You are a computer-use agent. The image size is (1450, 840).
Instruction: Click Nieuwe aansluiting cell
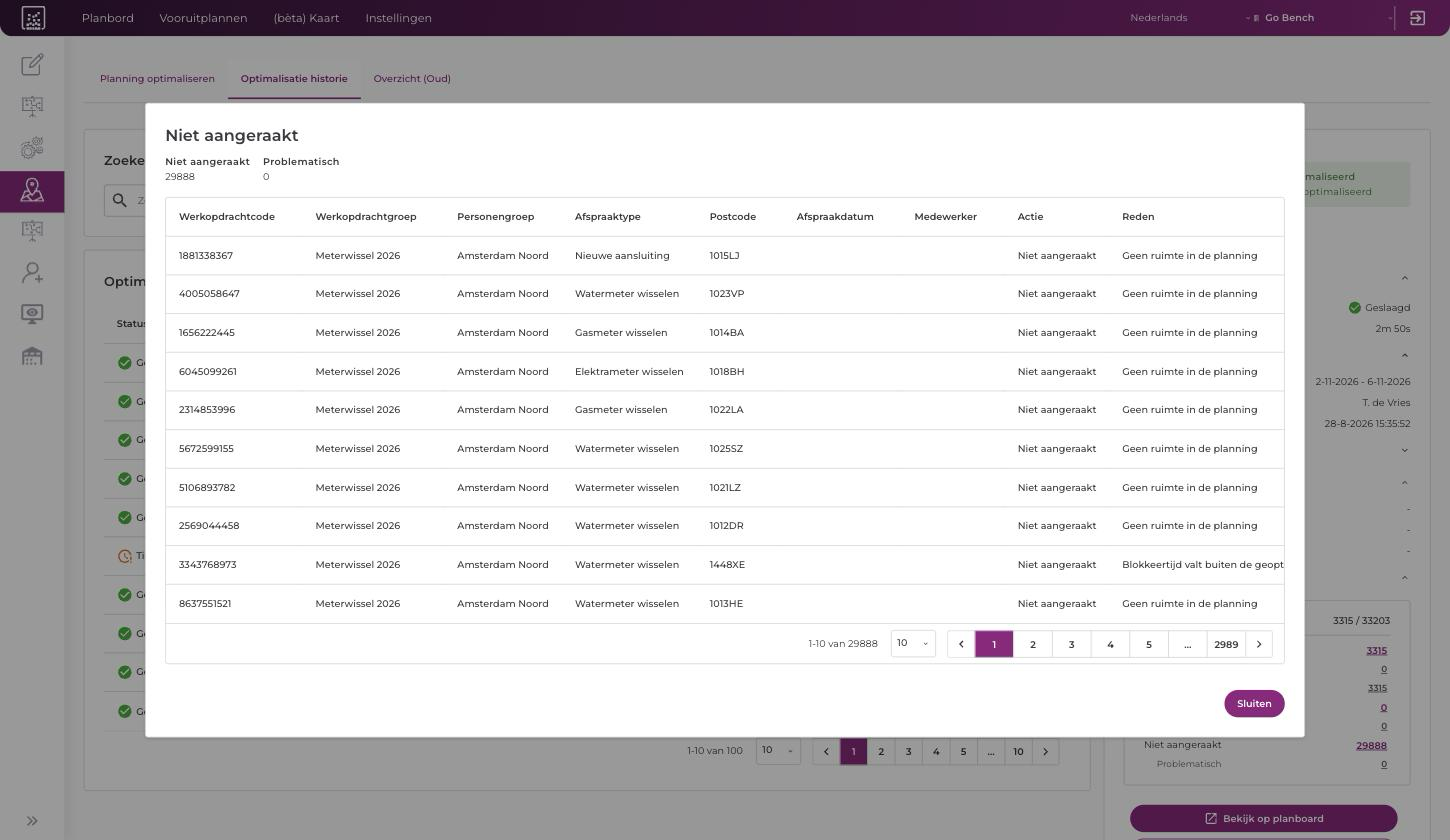622,256
